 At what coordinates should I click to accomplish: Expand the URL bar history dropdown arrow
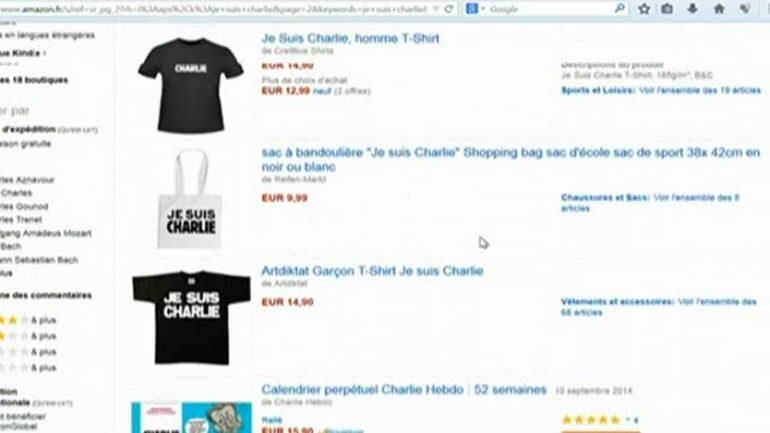pyautogui.click(x=435, y=9)
